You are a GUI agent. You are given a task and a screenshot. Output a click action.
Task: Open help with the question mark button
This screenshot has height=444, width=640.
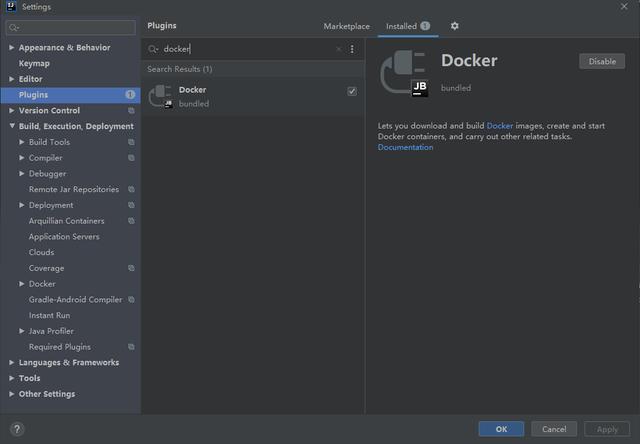click(x=17, y=429)
